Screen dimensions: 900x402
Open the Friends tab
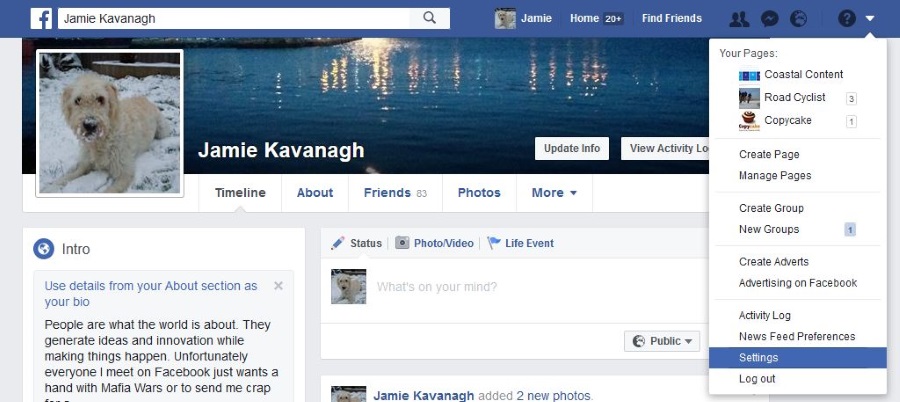[395, 193]
